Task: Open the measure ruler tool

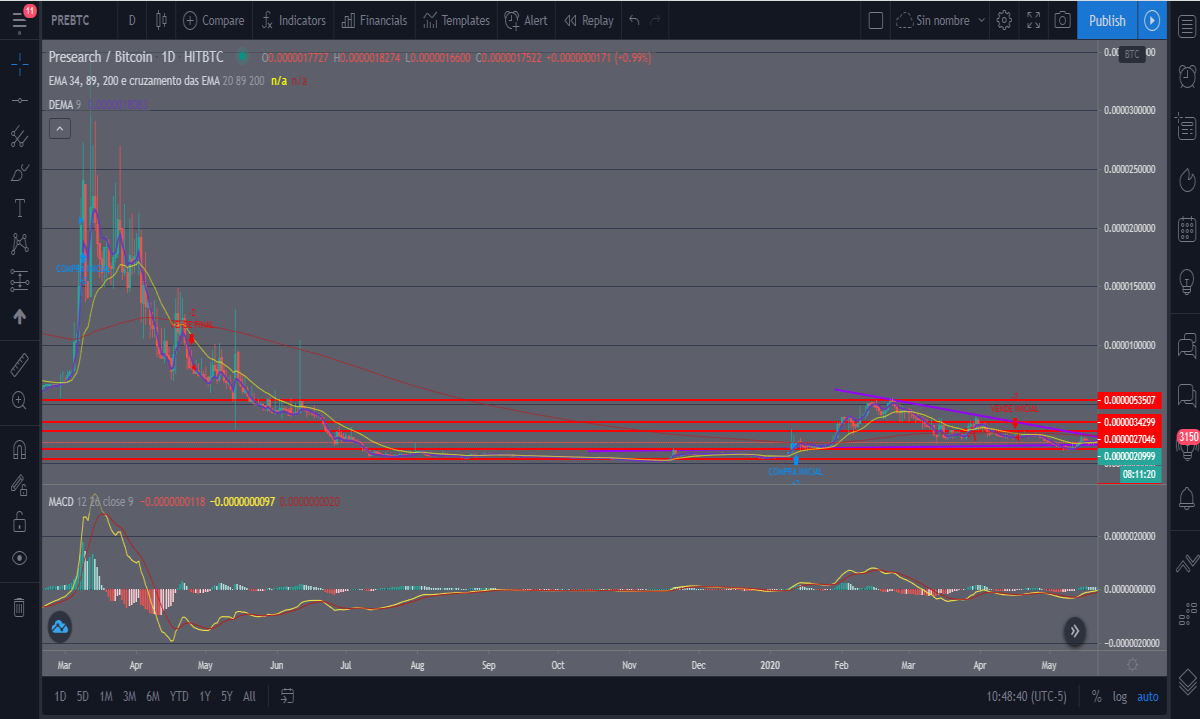Action: coord(19,363)
